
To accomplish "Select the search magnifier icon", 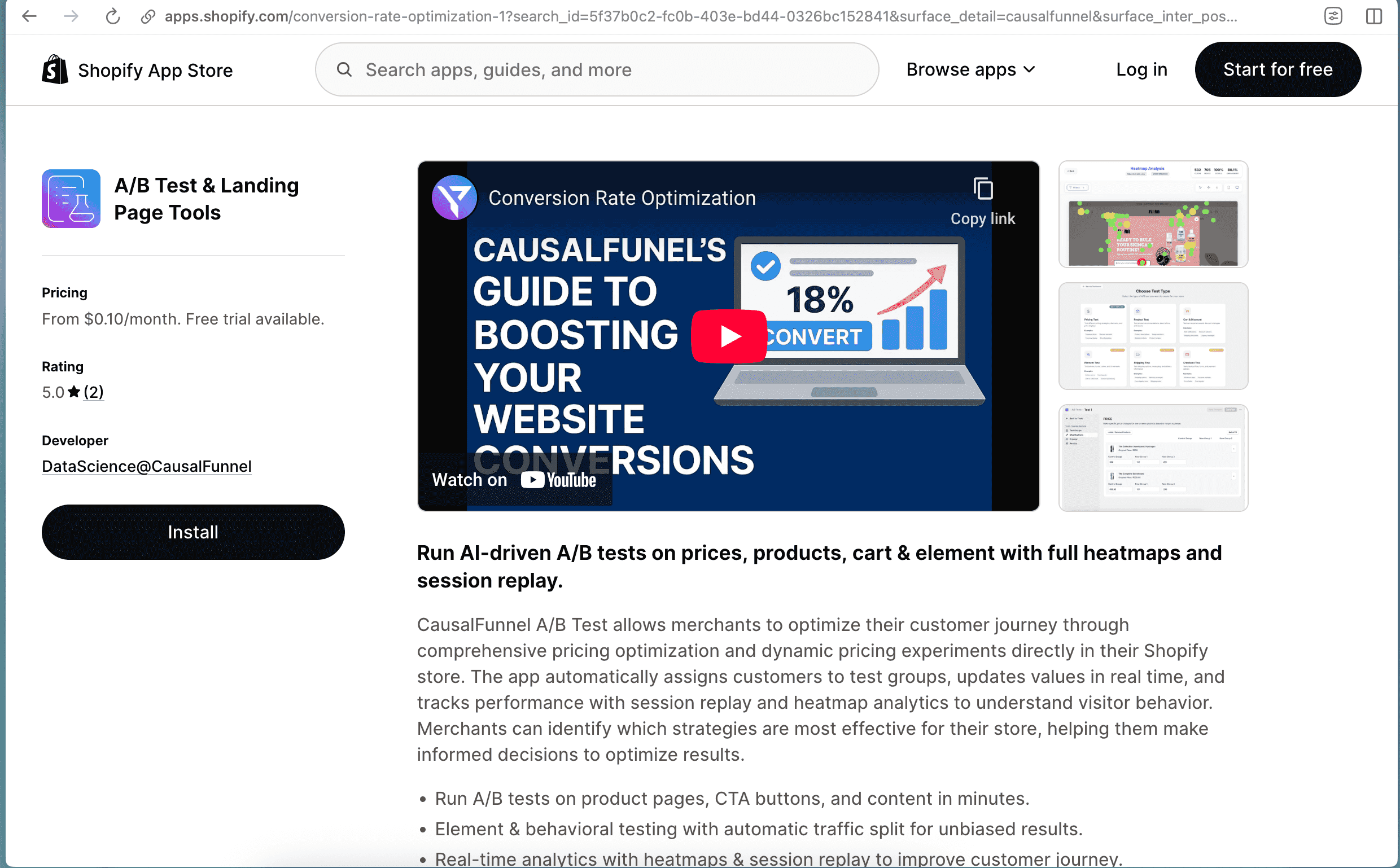I will [x=344, y=69].
